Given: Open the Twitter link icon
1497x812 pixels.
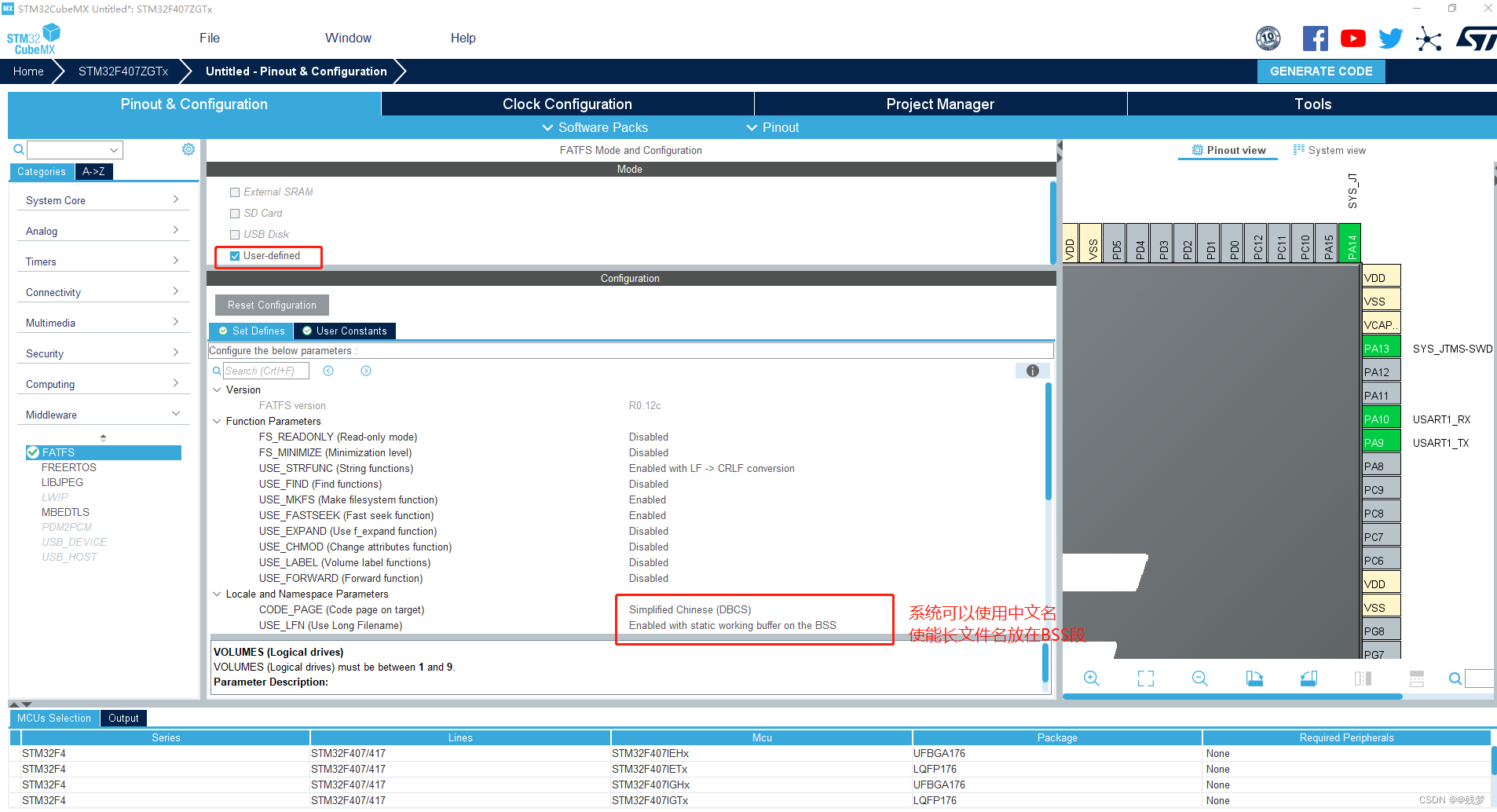Looking at the screenshot, I should click(x=1391, y=38).
